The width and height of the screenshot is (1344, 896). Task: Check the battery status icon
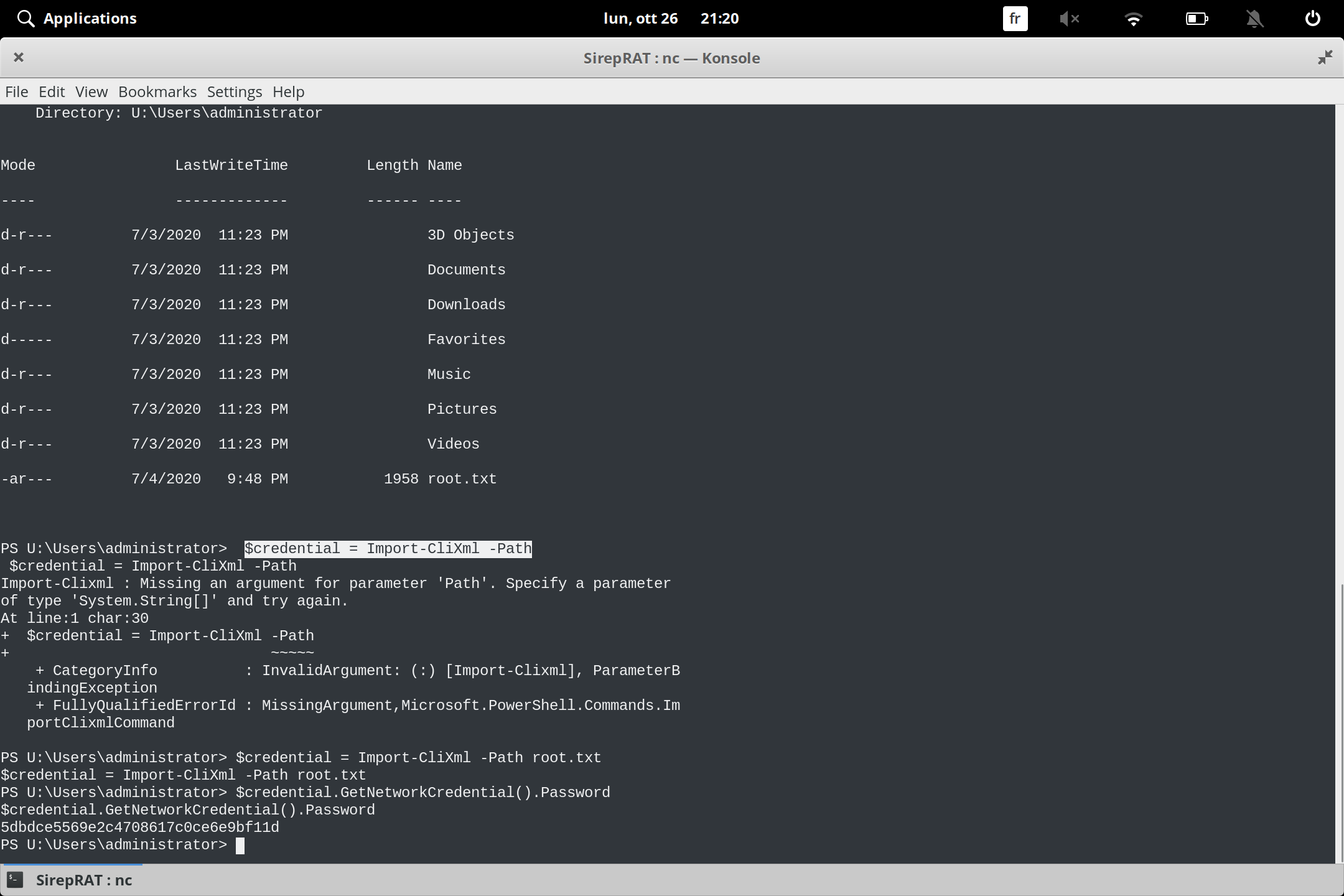[x=1196, y=18]
